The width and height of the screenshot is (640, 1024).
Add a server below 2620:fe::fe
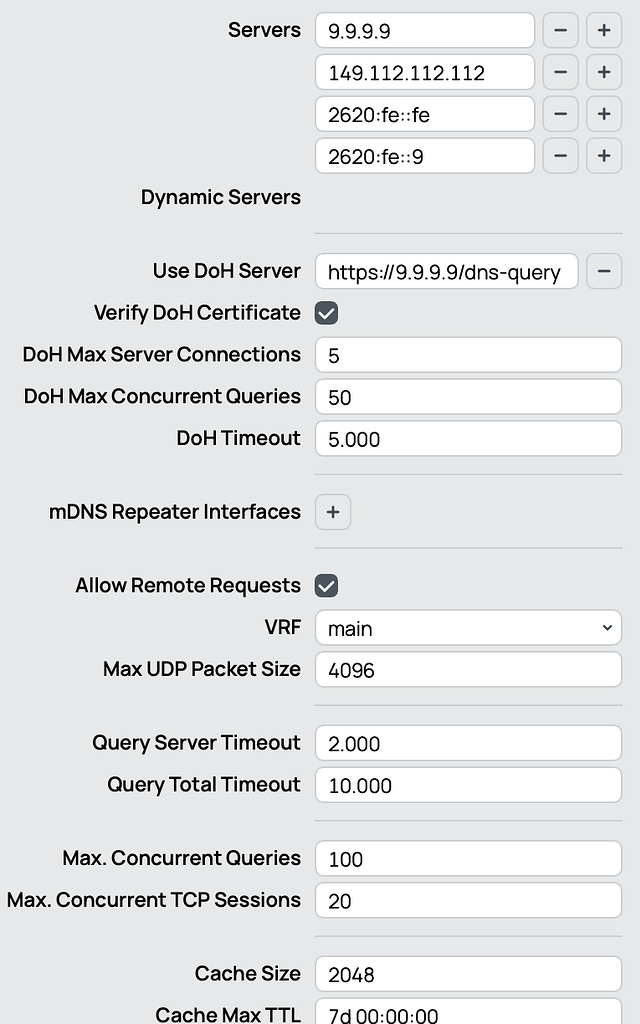click(603, 114)
